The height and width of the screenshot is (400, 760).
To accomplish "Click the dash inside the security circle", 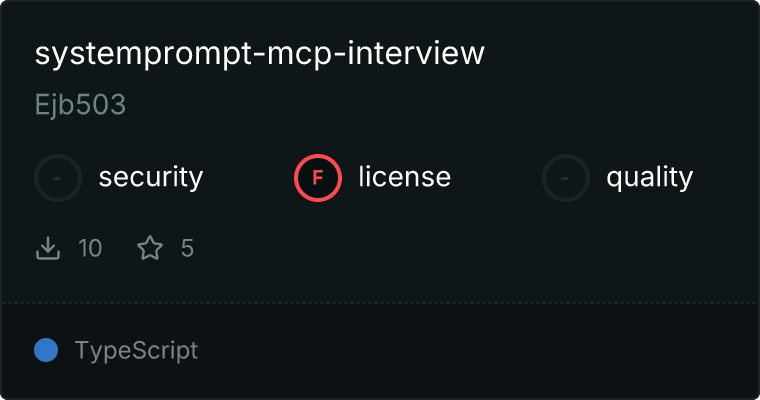I will [x=57, y=178].
